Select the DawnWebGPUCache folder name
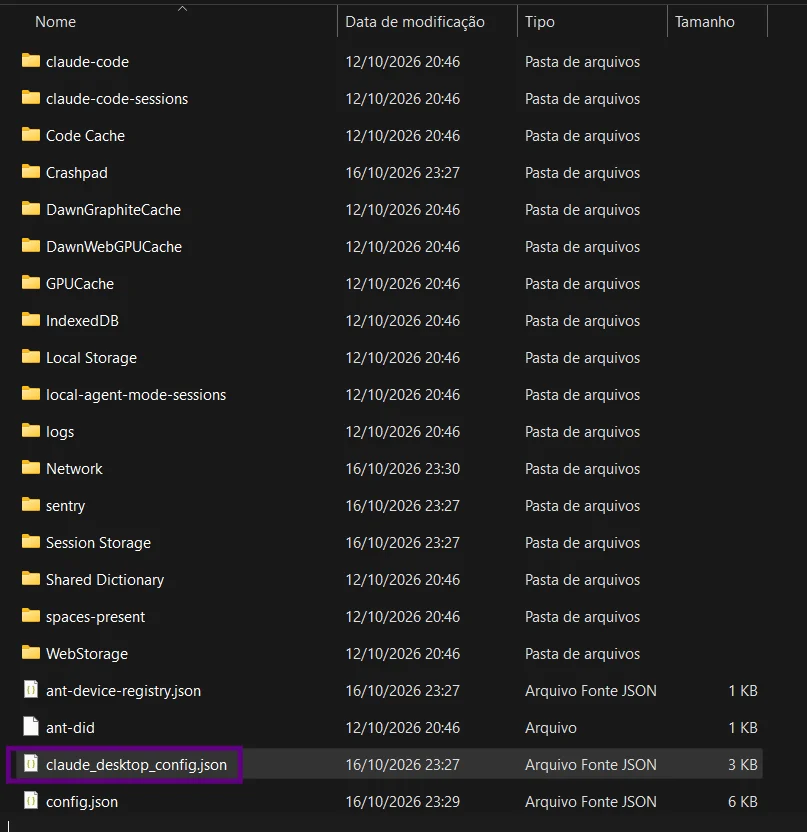The height and width of the screenshot is (832, 807). click(x=114, y=247)
